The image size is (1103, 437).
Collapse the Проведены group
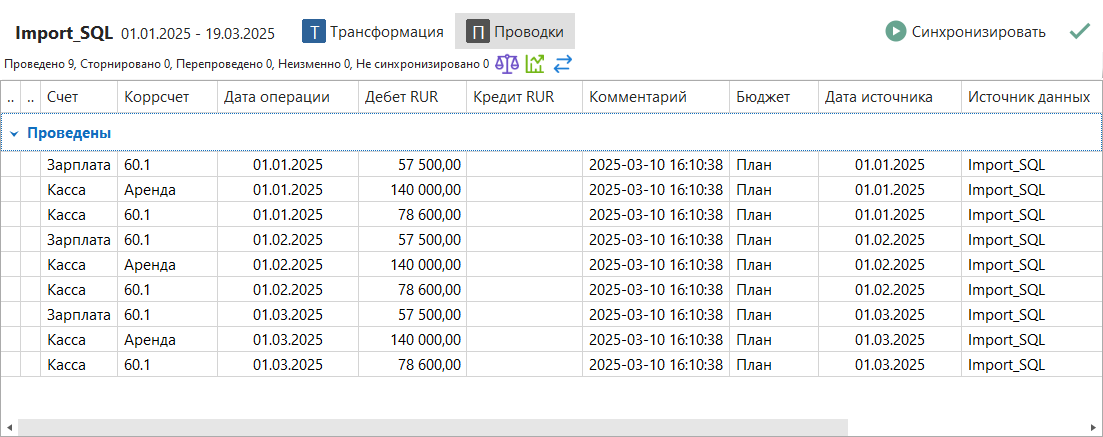point(14,133)
